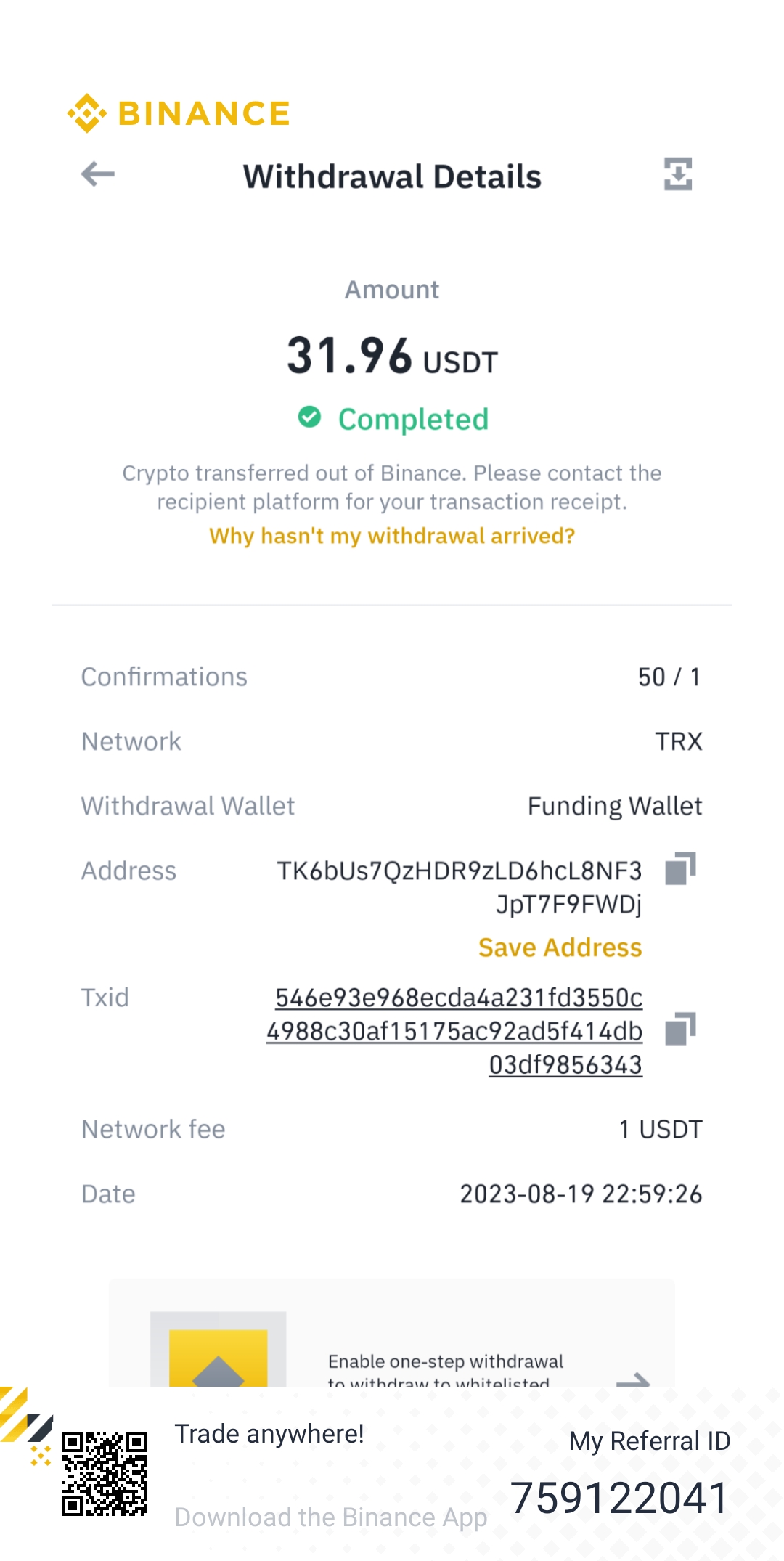This screenshot has width=784, height=1561.
Task: Select the TK6bUs7Q wallet address text
Action: pos(460,887)
